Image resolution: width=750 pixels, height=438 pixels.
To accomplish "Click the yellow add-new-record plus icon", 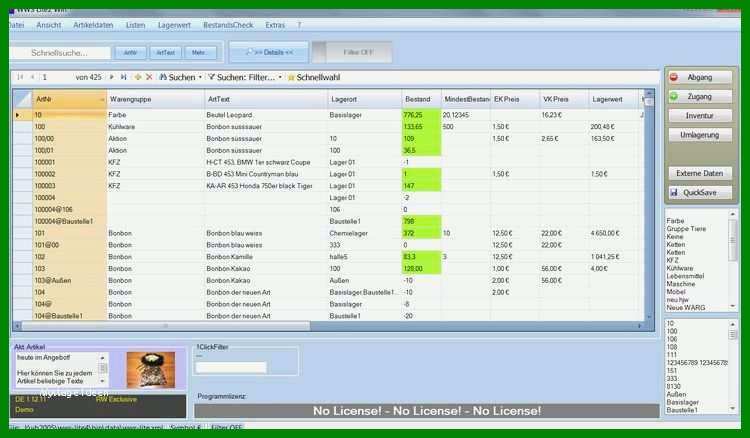I will click(138, 77).
